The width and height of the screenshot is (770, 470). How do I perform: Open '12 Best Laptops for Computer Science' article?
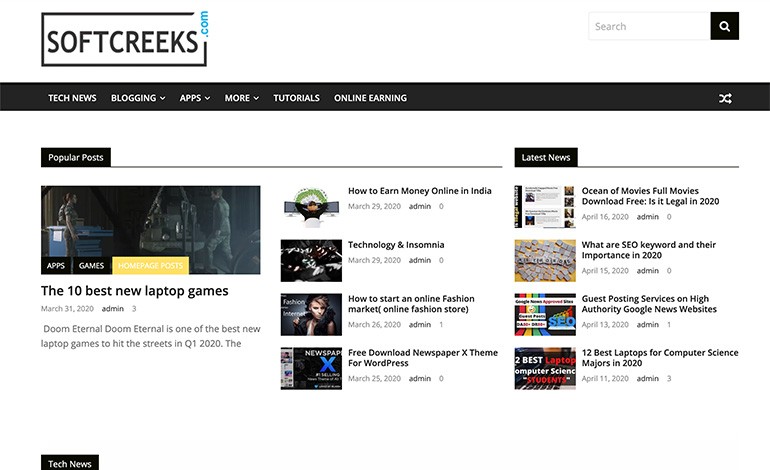pyautogui.click(x=660, y=358)
